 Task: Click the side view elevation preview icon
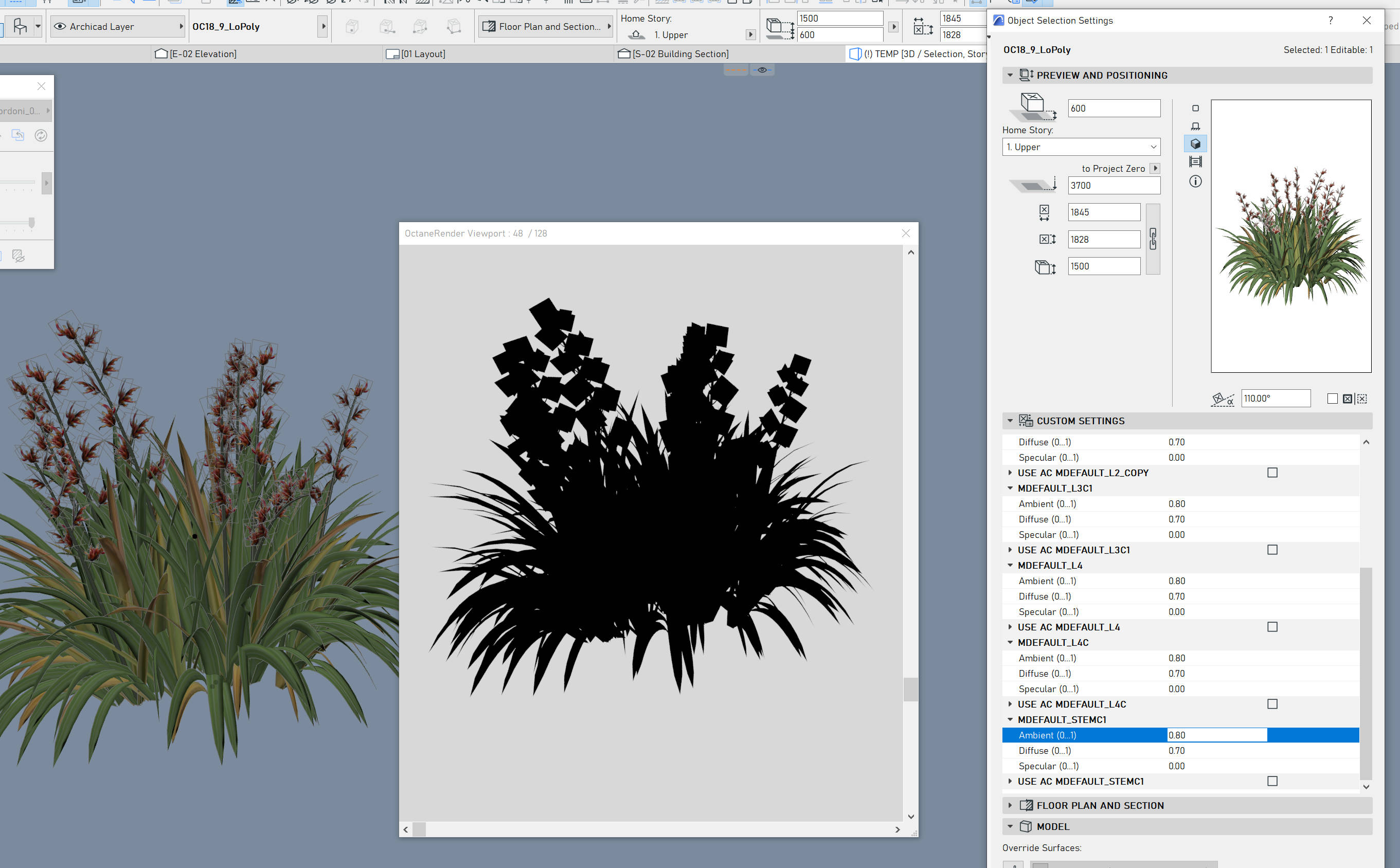[1195, 125]
